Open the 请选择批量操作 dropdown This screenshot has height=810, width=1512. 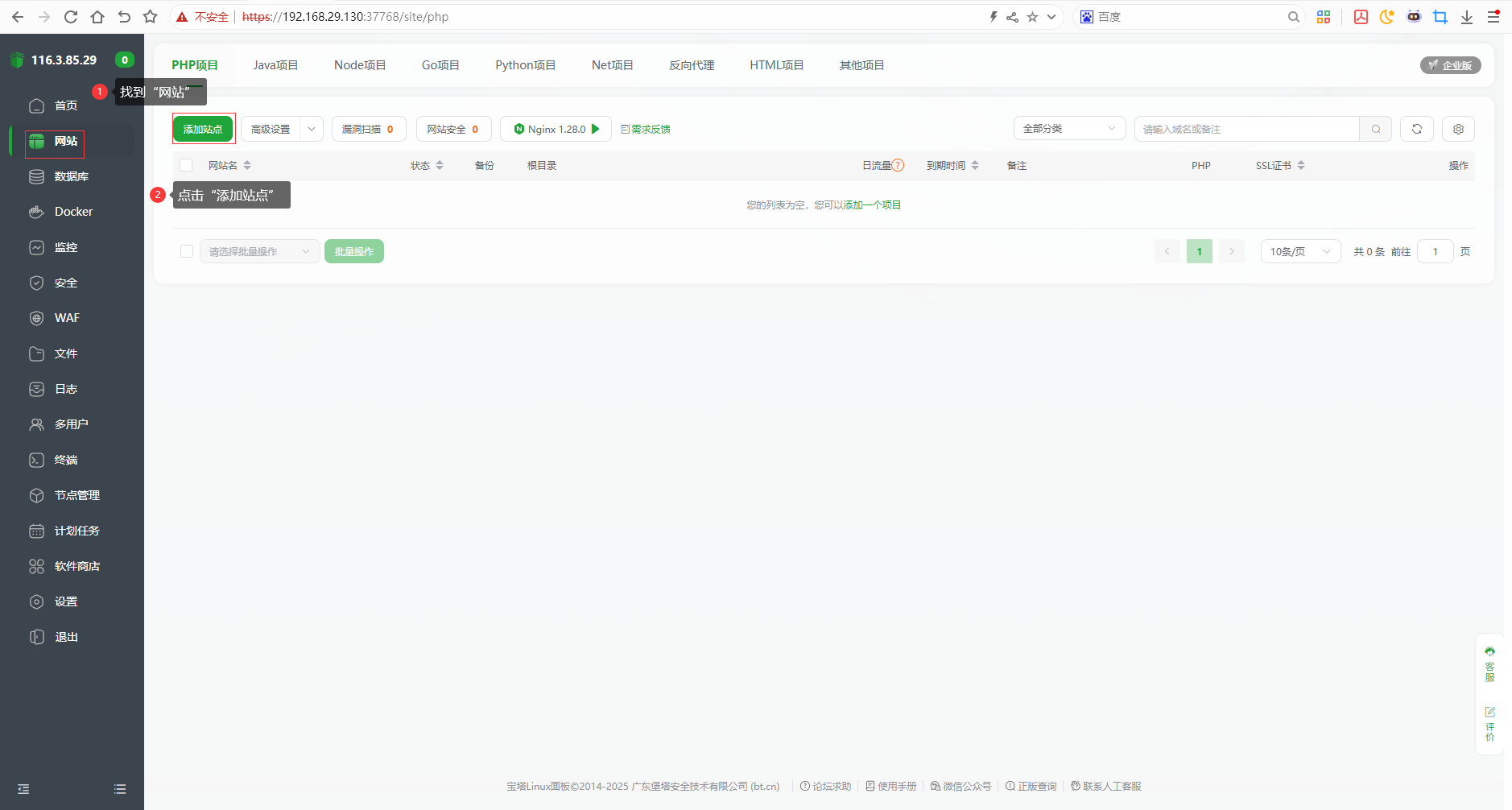[259, 251]
